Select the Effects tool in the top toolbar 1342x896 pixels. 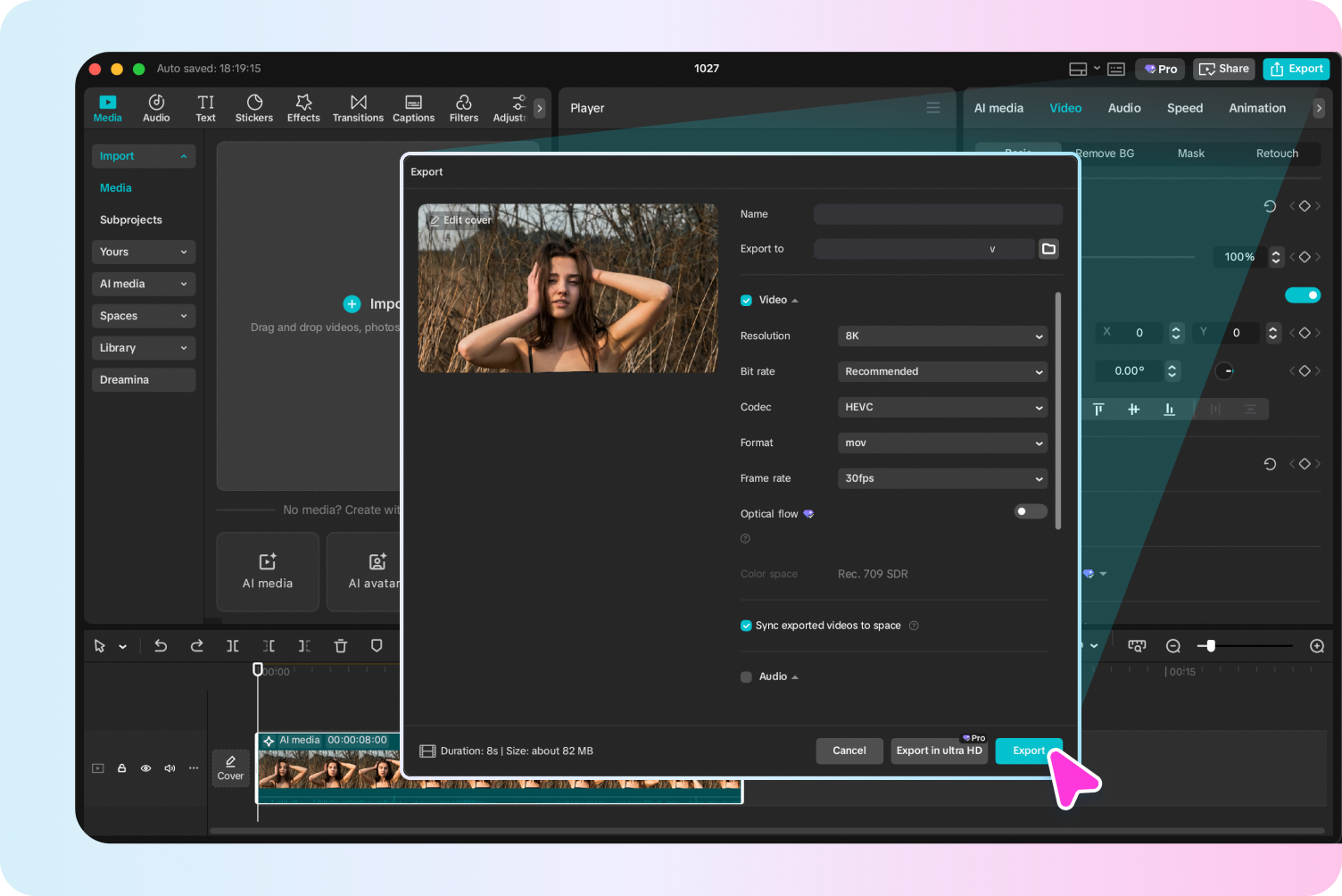pos(303,107)
